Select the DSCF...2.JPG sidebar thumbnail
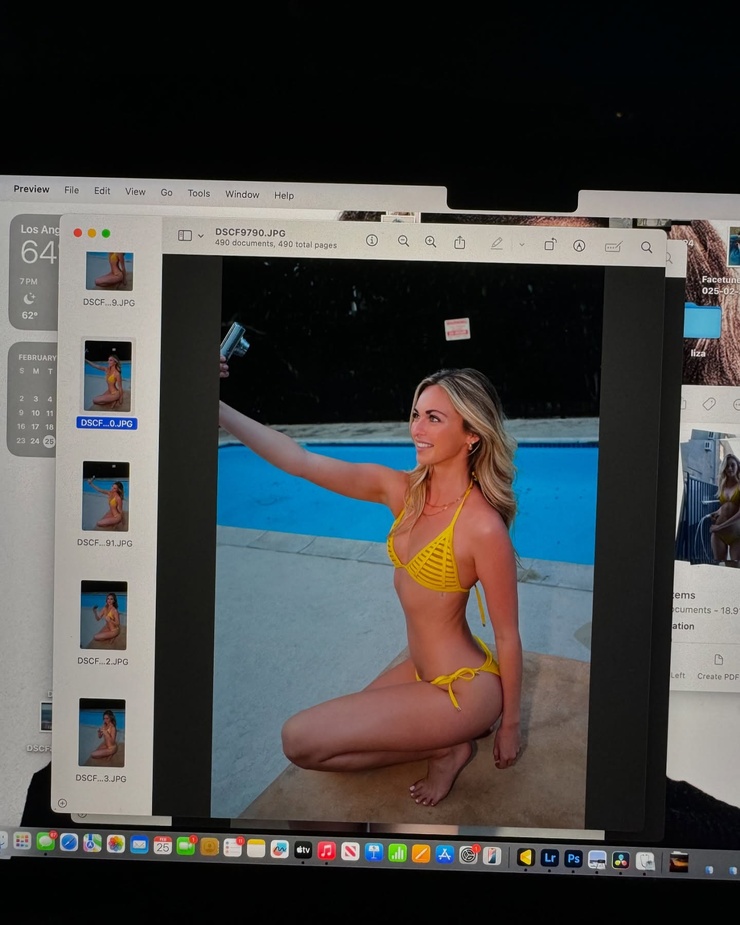This screenshot has width=740, height=925. point(104,615)
